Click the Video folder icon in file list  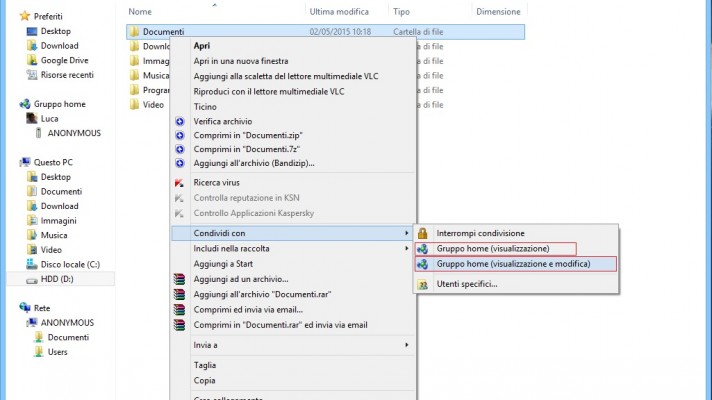click(134, 104)
